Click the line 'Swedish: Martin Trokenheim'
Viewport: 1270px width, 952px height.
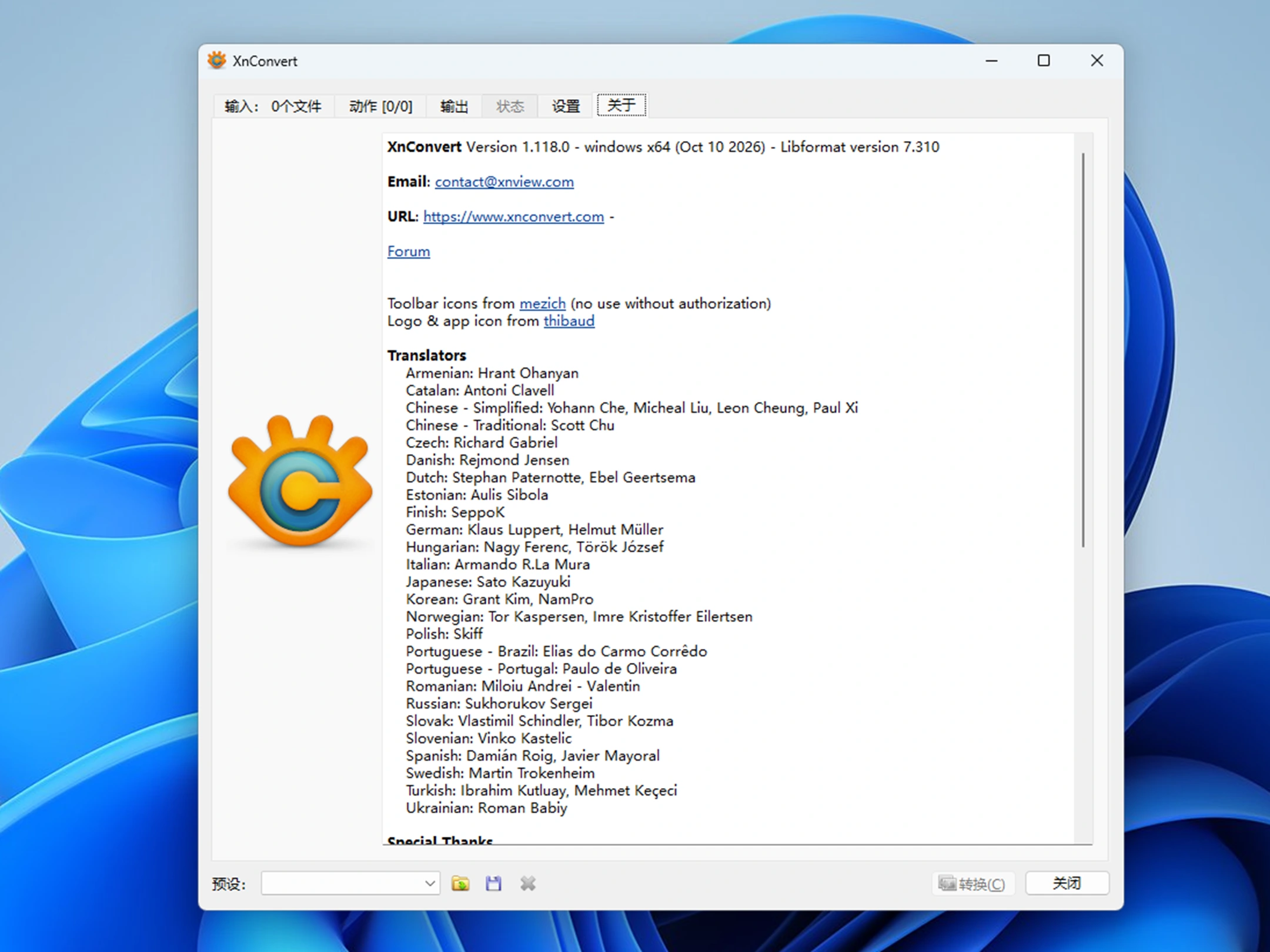(x=500, y=773)
